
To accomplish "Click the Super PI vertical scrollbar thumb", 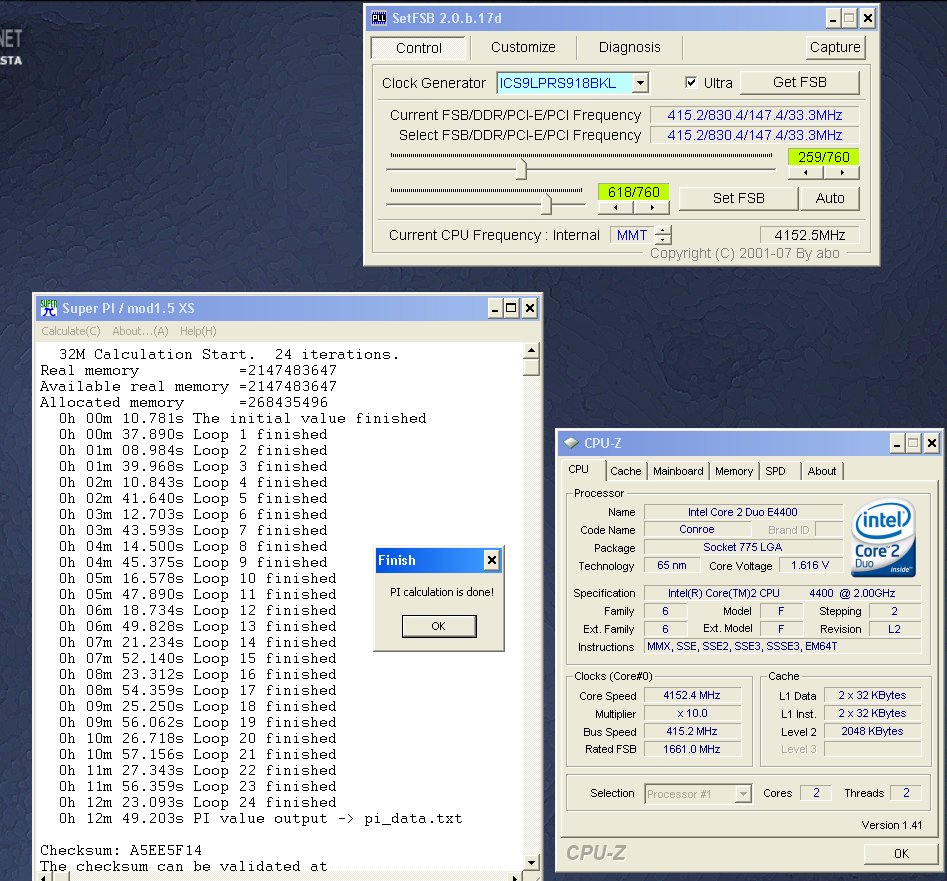I will (531, 368).
